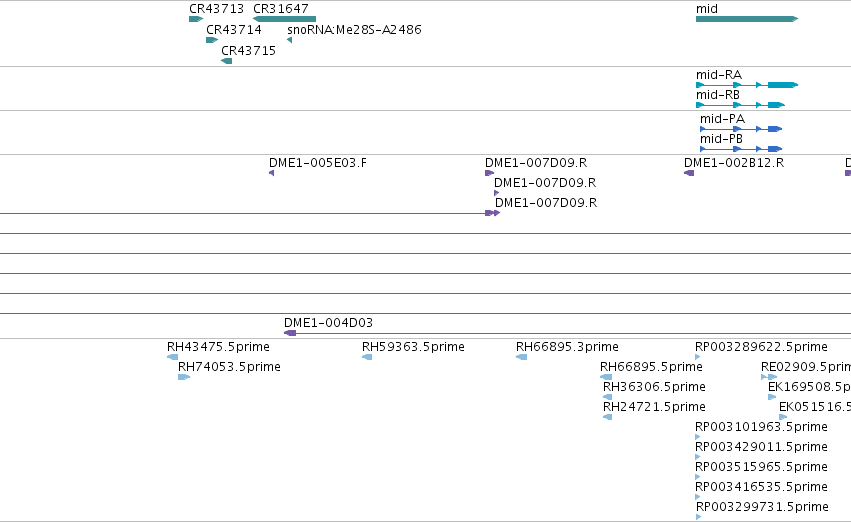Click the CR43714 gene feature
This screenshot has height=522, width=851.
pyautogui.click(x=212, y=40)
